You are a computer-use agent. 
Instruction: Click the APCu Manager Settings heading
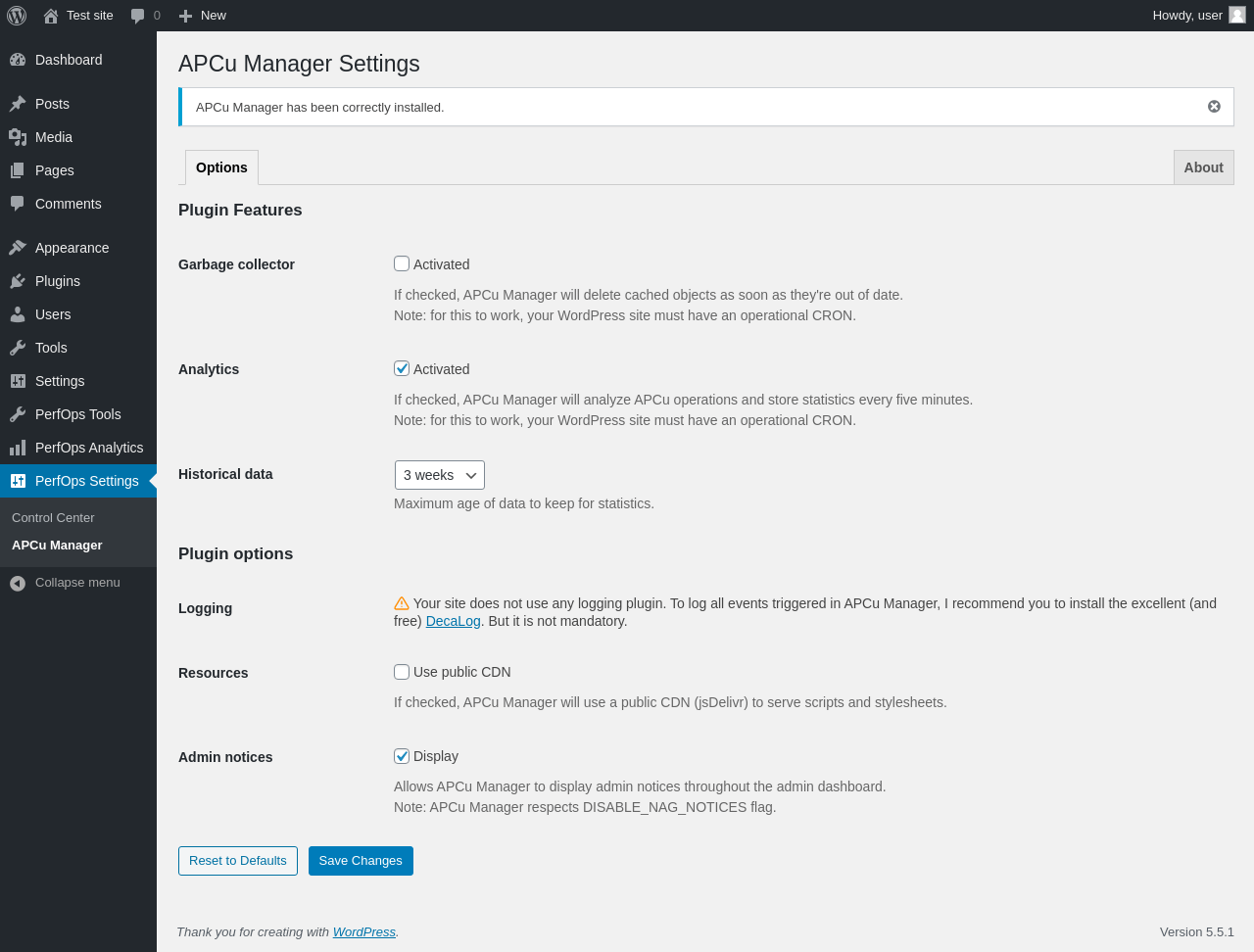tap(299, 64)
